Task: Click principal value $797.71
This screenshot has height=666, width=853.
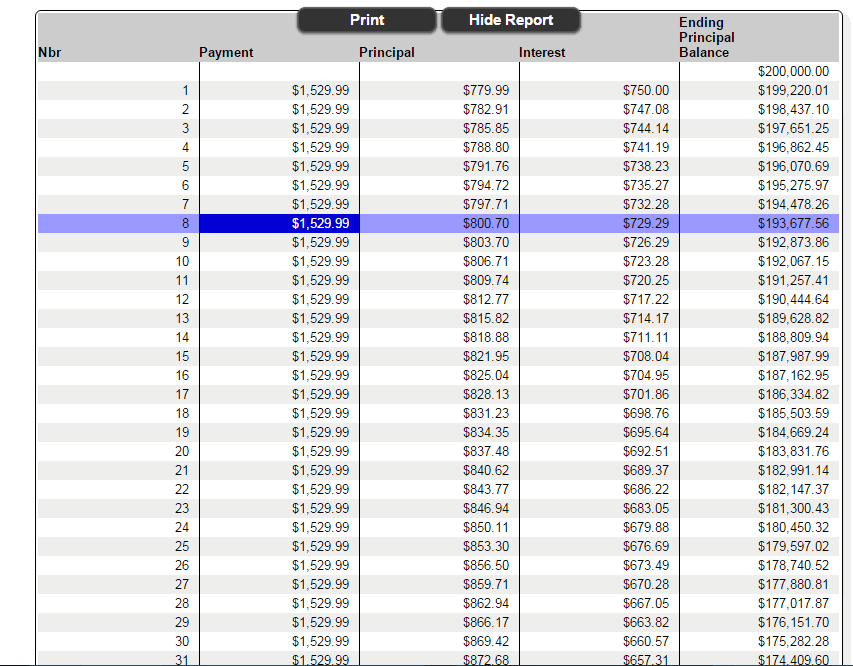Action: click(x=486, y=205)
